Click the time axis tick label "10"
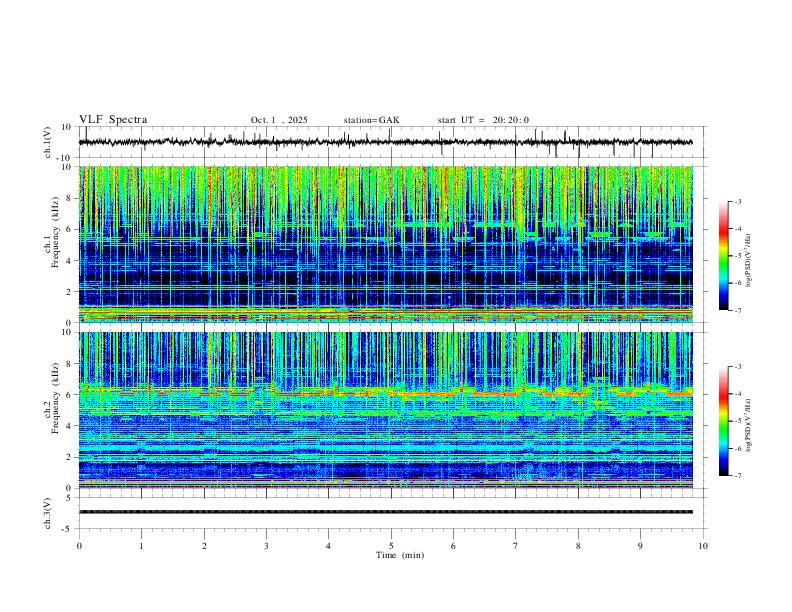This screenshot has height=612, width=792. pyautogui.click(x=703, y=546)
